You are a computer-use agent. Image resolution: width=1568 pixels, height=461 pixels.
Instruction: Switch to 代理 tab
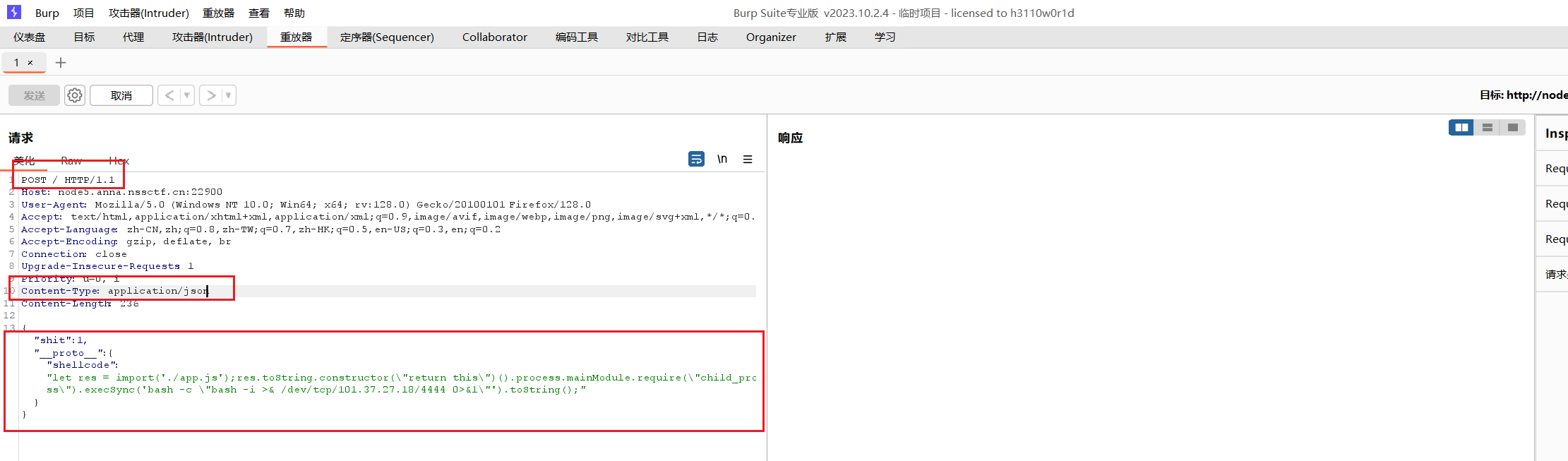pos(133,37)
